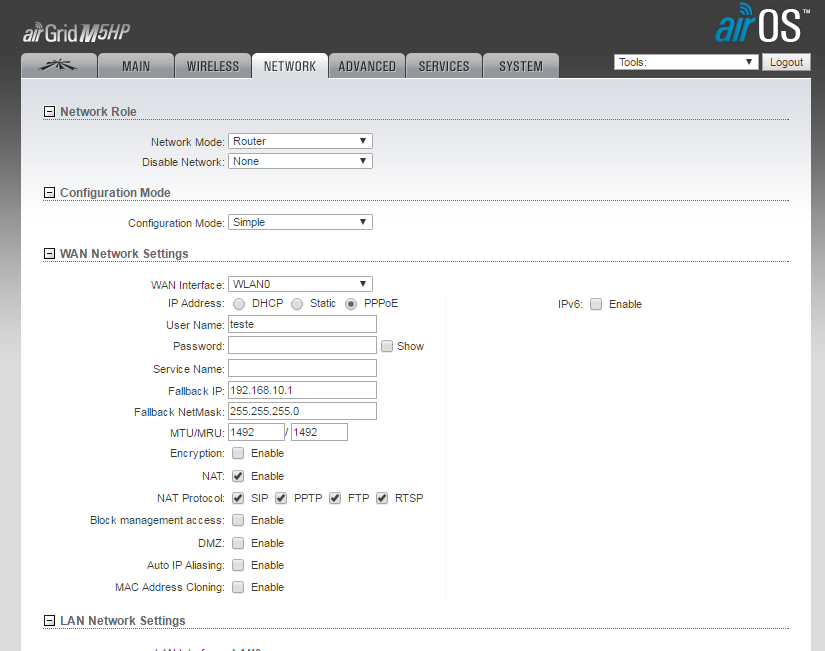Uncheck PPTP NAT protocol
The height and width of the screenshot is (651, 825).
pos(281,498)
